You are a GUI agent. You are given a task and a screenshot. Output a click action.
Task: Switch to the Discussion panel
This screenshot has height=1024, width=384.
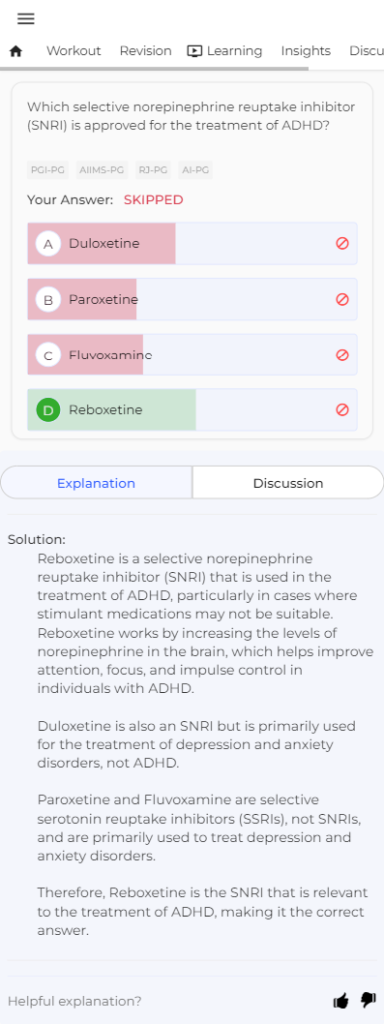click(288, 483)
